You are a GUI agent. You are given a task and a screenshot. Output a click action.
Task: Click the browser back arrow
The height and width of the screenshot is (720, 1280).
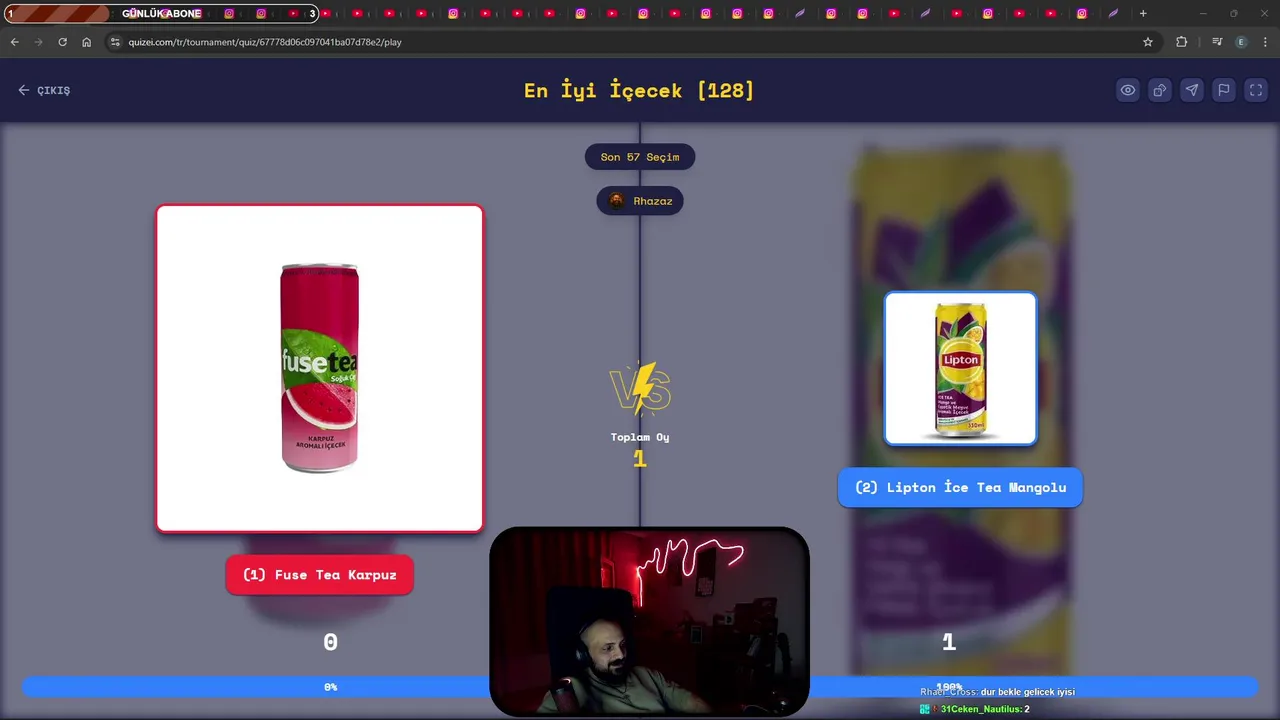(x=14, y=42)
